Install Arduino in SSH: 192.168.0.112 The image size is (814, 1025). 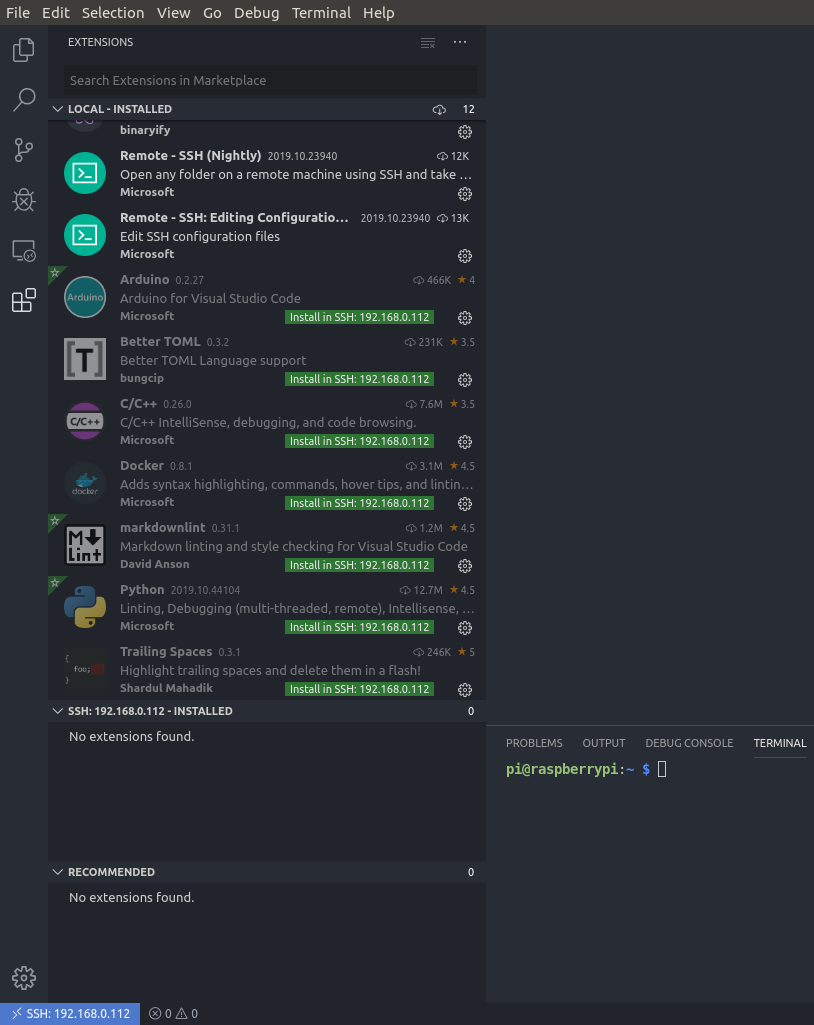(x=359, y=317)
